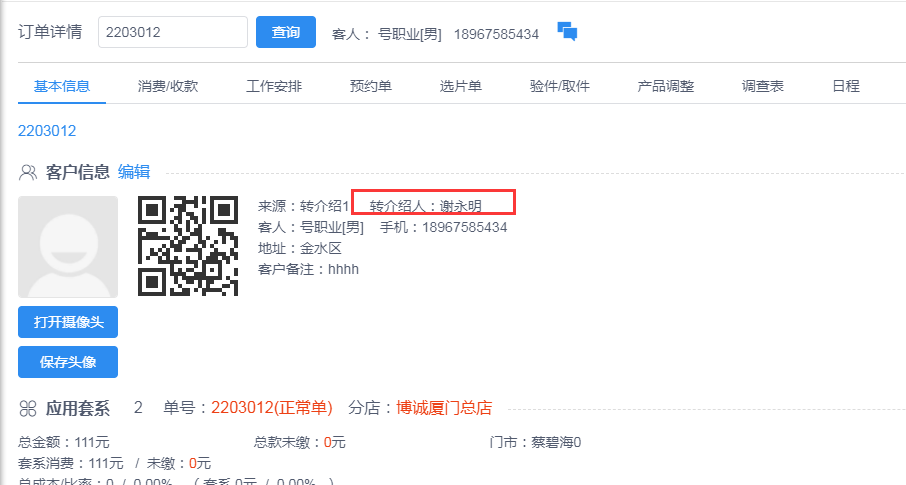Click the 转介绍人:谢永明 text

[x=426, y=206]
